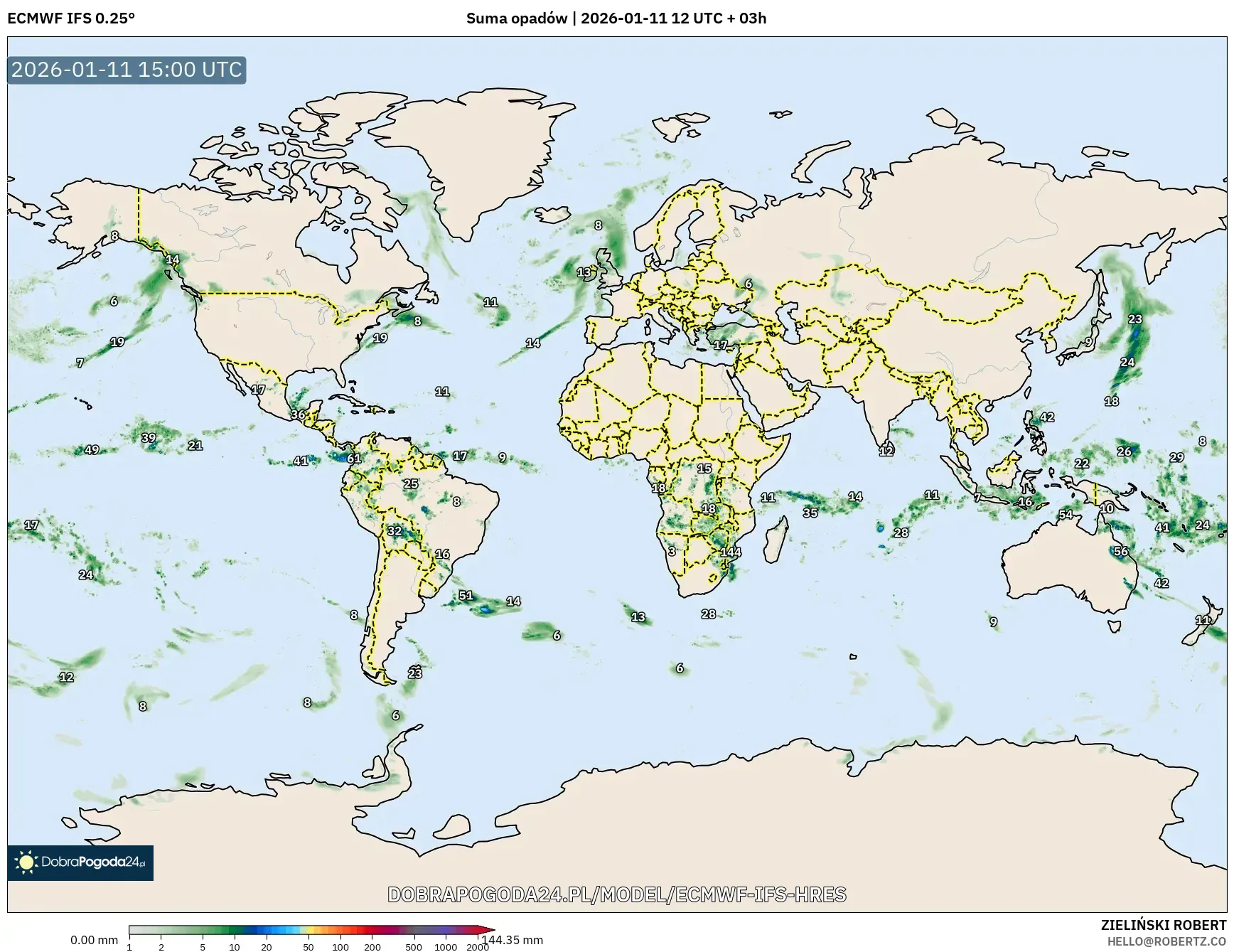Screen dimensions: 1234x952
Task: Click the 54 precipitation marker north of Australia
Action: tap(1066, 515)
